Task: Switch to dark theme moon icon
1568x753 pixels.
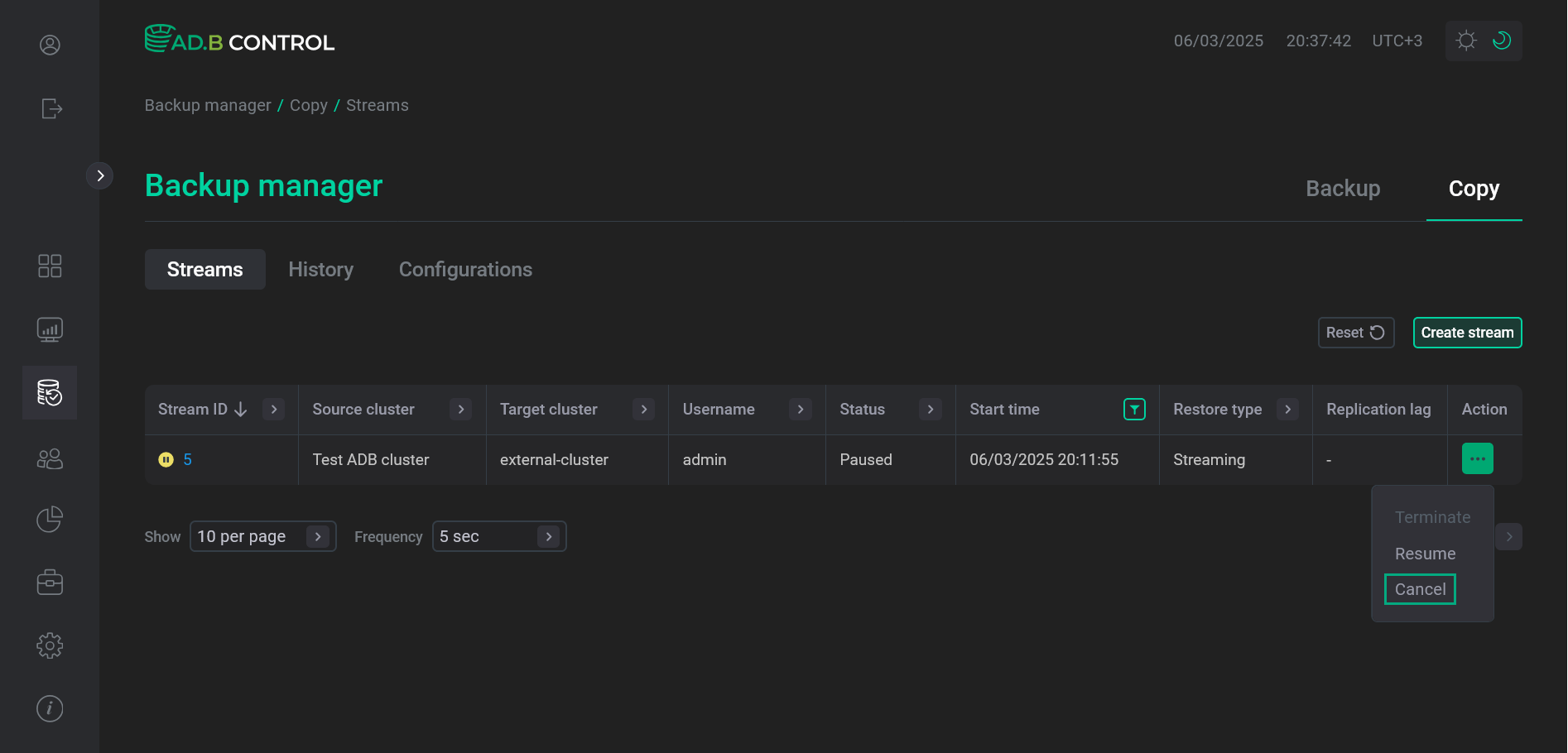Action: (x=1501, y=40)
